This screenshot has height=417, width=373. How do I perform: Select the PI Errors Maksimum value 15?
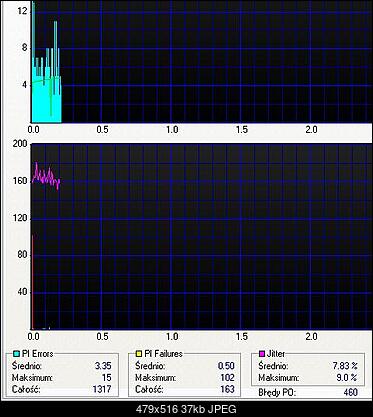tap(107, 378)
